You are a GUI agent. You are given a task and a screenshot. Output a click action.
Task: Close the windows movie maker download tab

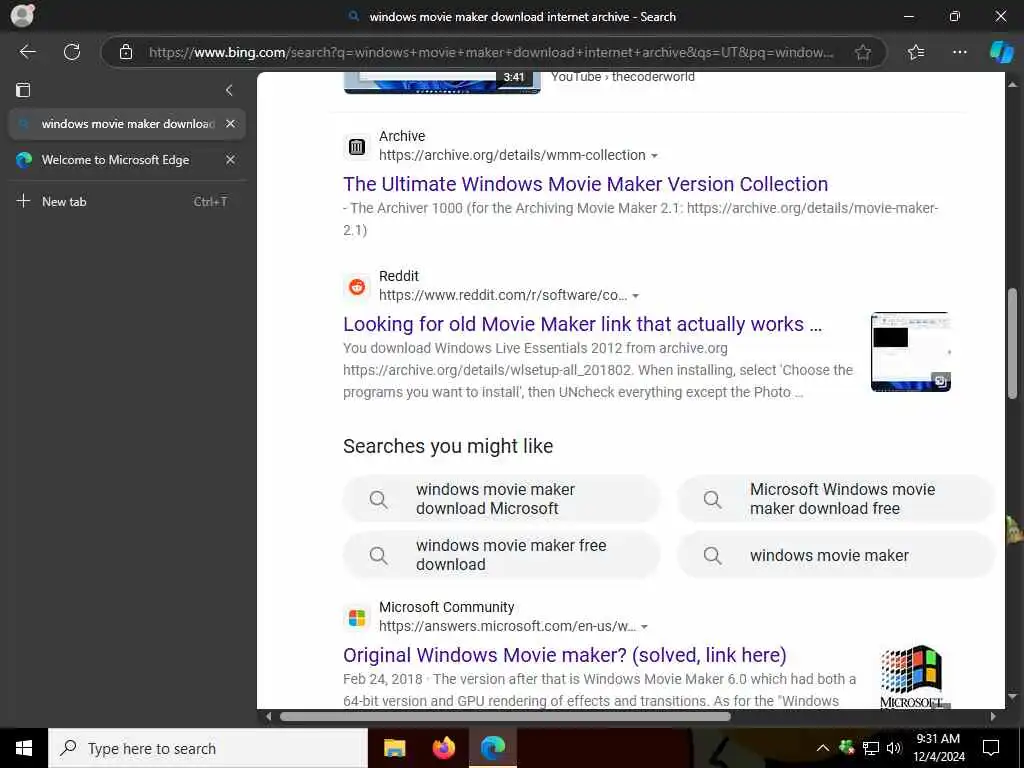point(230,123)
